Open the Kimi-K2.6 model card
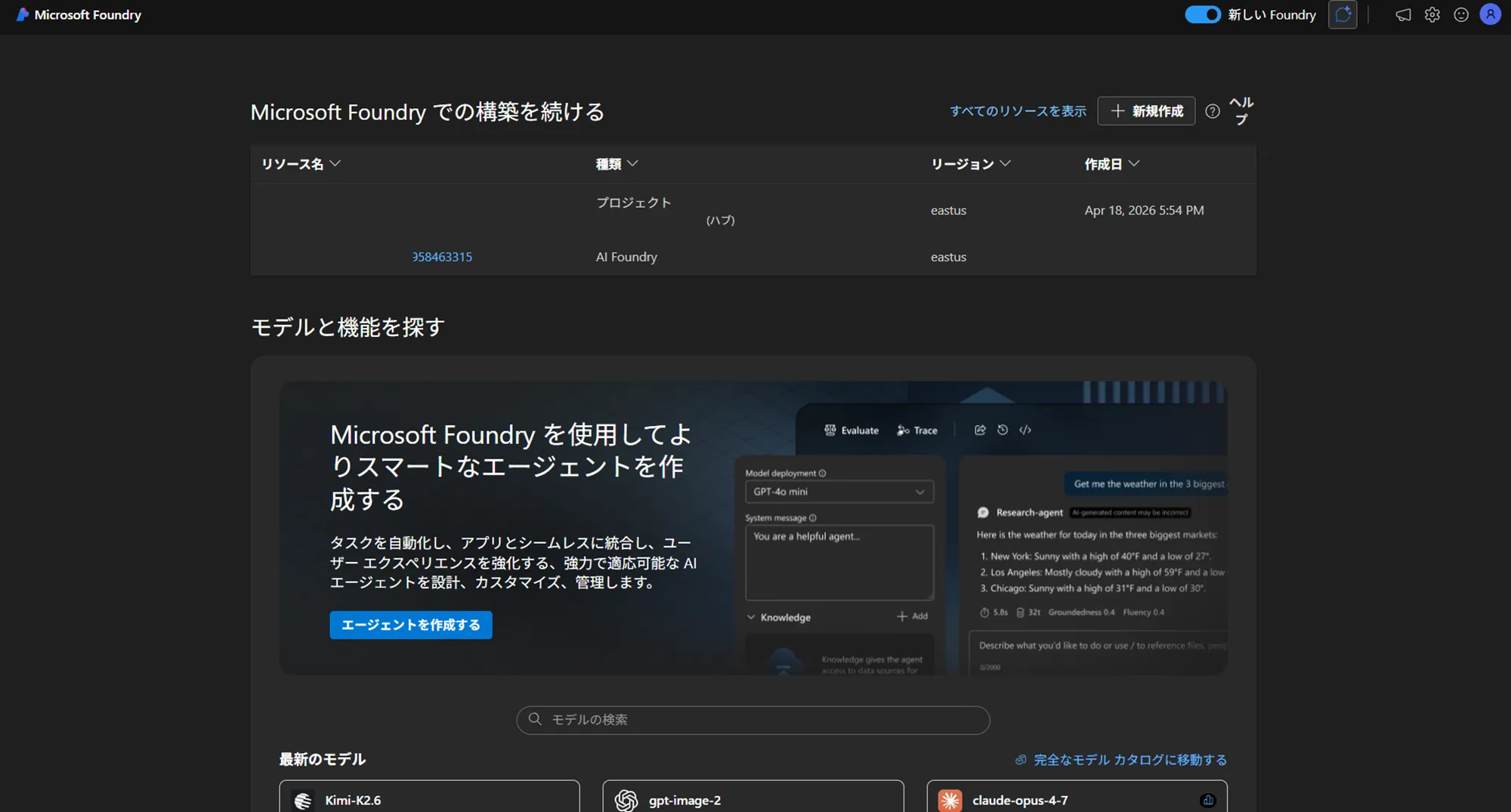1511x812 pixels. pyautogui.click(x=429, y=797)
